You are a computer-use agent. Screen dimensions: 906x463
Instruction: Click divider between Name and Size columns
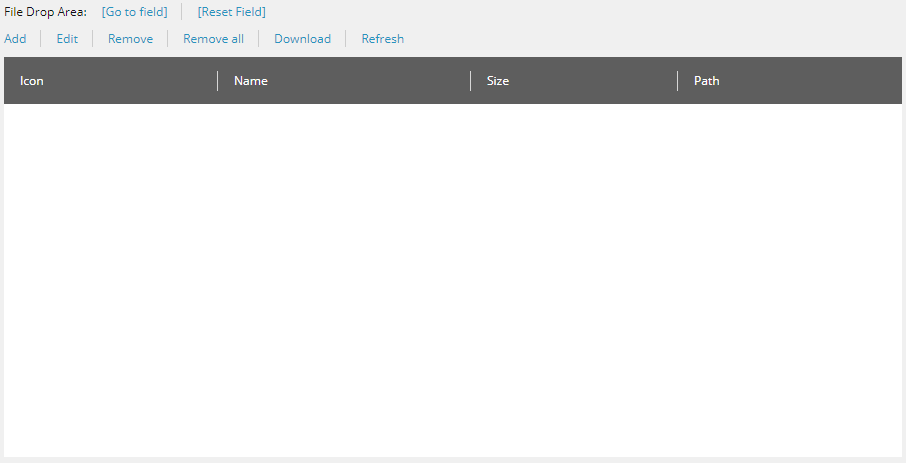click(470, 81)
